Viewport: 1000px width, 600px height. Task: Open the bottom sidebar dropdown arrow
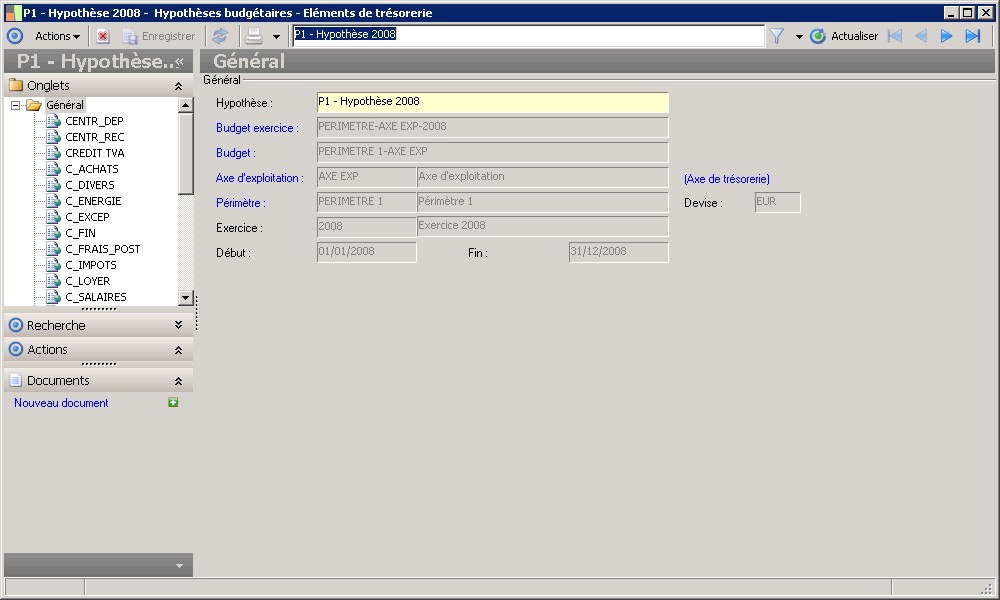tap(179, 566)
